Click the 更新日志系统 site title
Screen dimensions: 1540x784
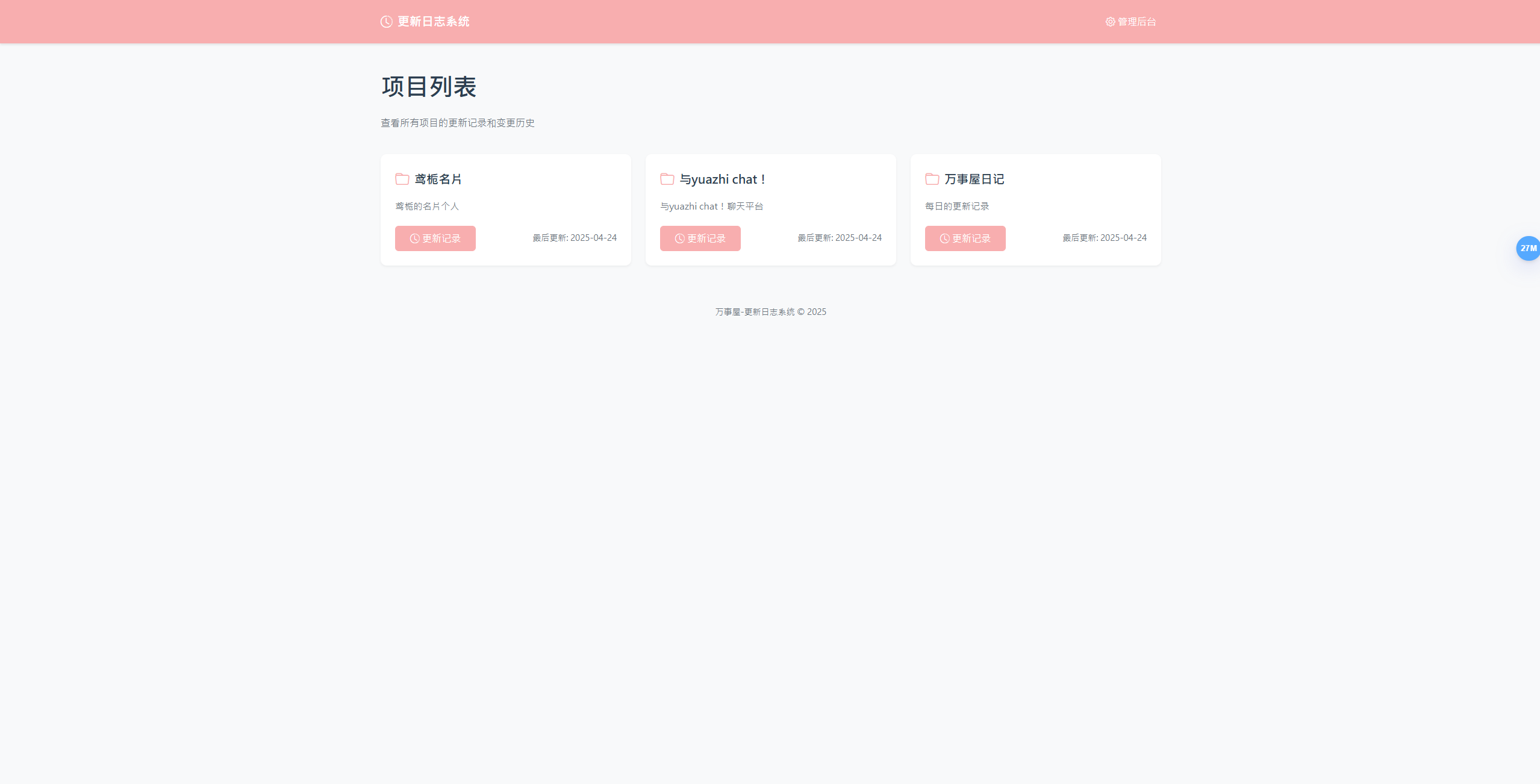[x=433, y=22]
